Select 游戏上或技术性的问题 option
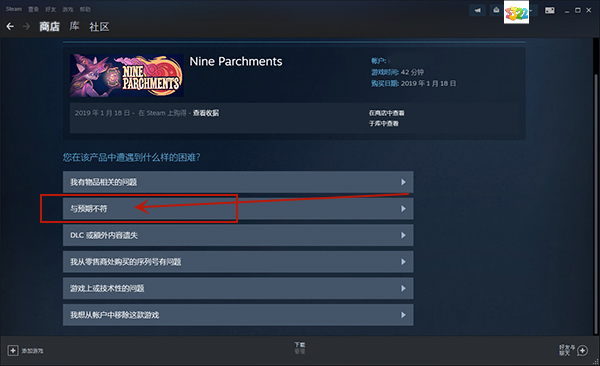 (x=238, y=288)
